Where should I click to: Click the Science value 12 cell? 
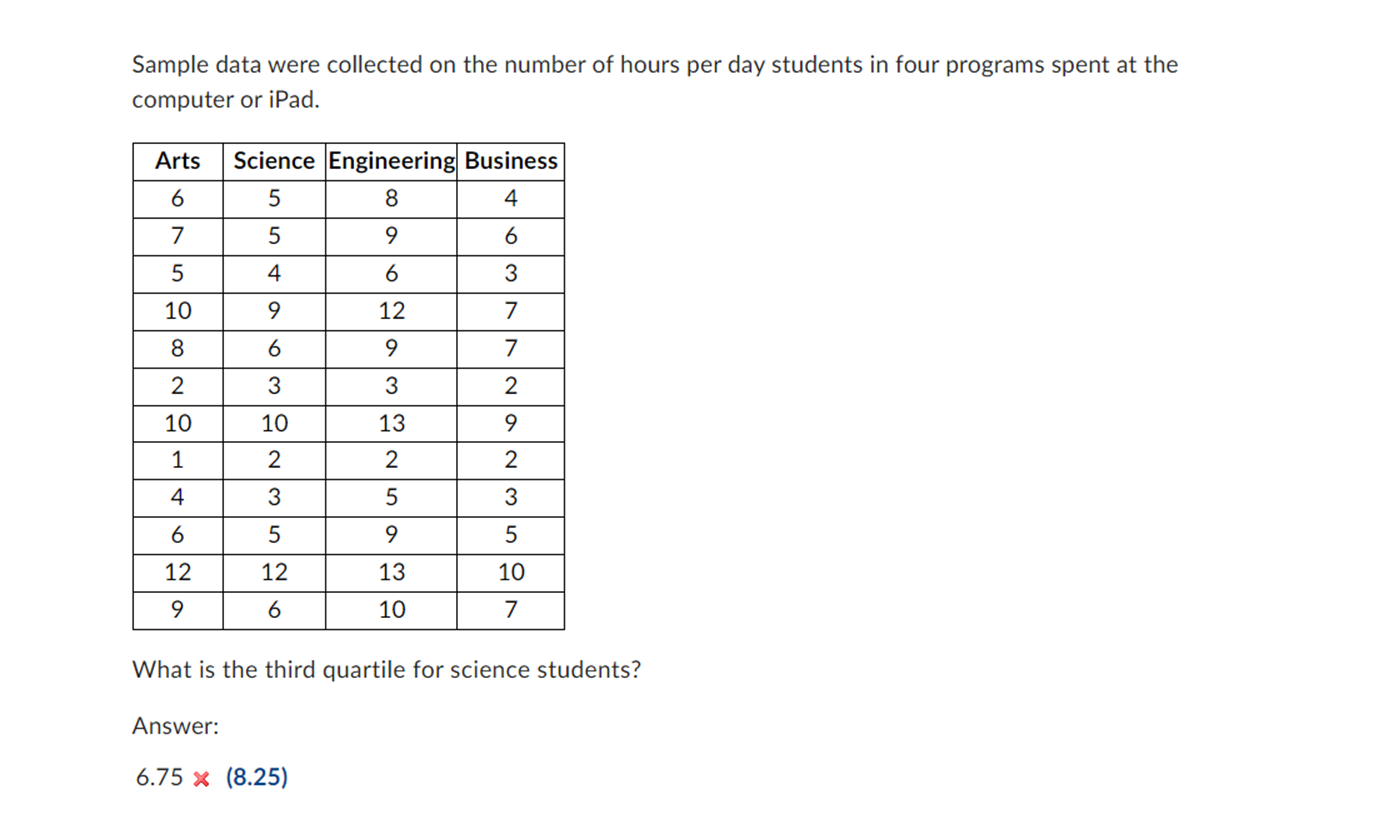[x=274, y=572]
